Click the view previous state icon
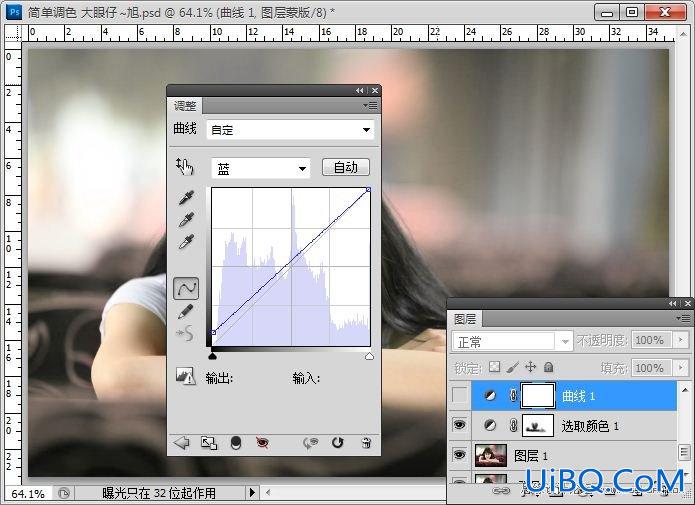Screen dimensions: 695x505 (x=311, y=442)
